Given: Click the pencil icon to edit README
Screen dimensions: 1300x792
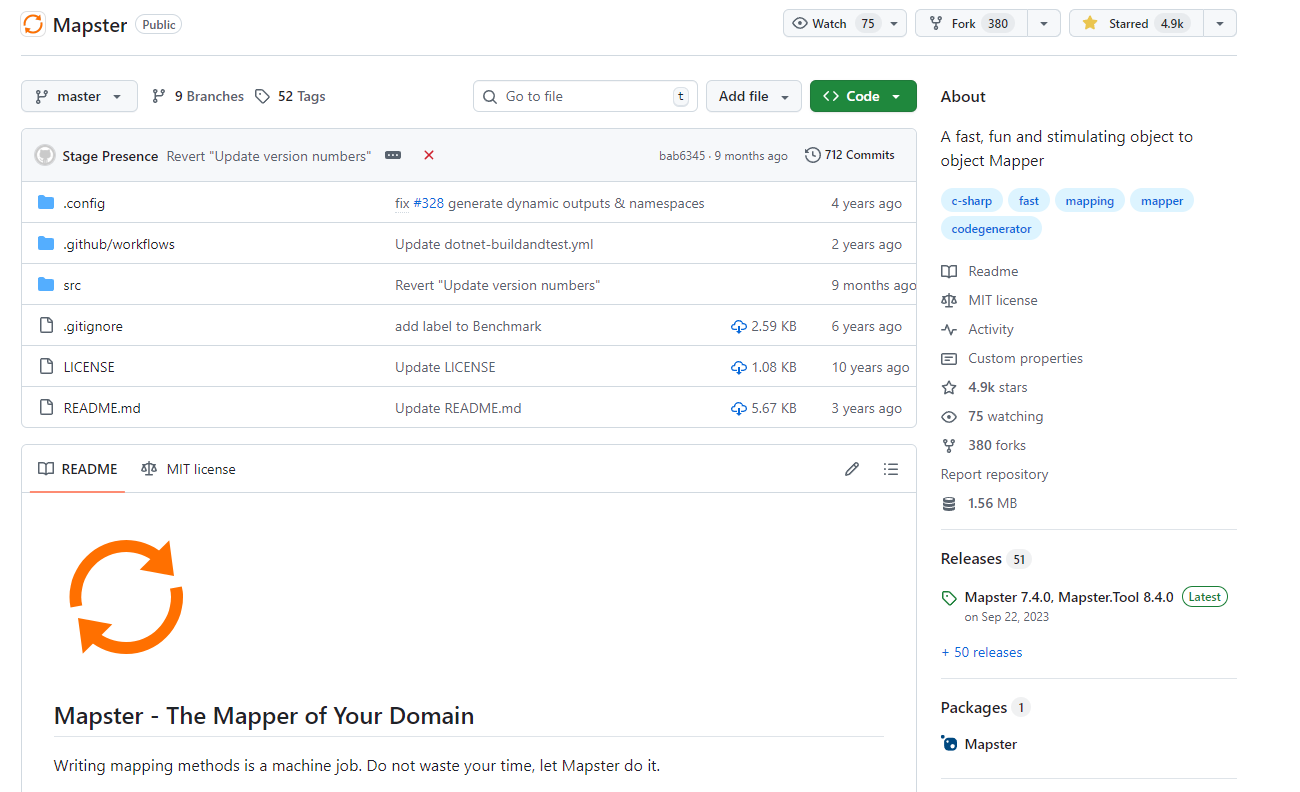Looking at the screenshot, I should [851, 469].
